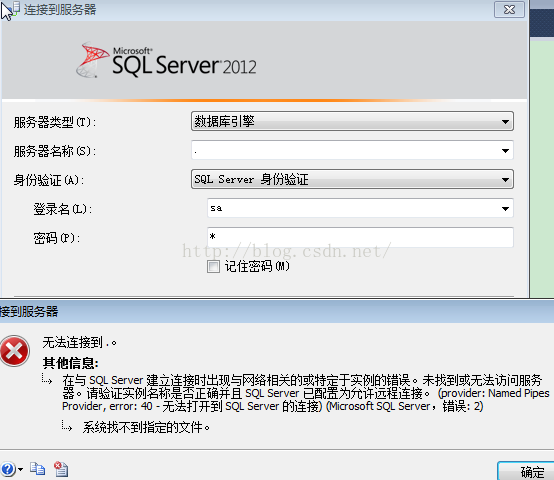
Task: Tick the 记住密码 checkbox
Action: (213, 266)
